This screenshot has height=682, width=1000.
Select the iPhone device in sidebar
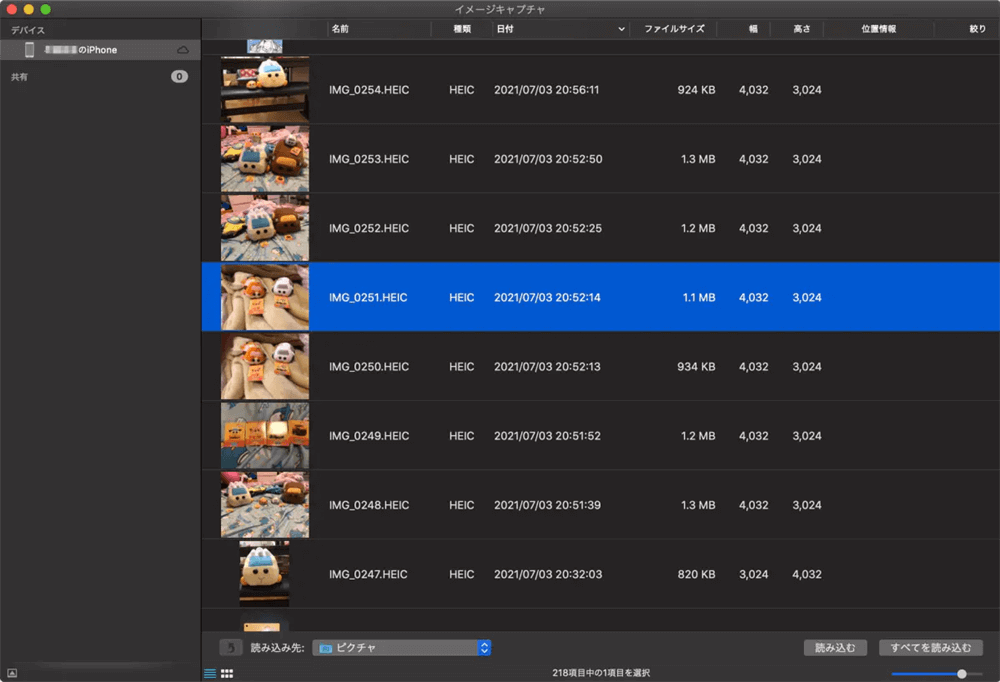click(x=98, y=50)
